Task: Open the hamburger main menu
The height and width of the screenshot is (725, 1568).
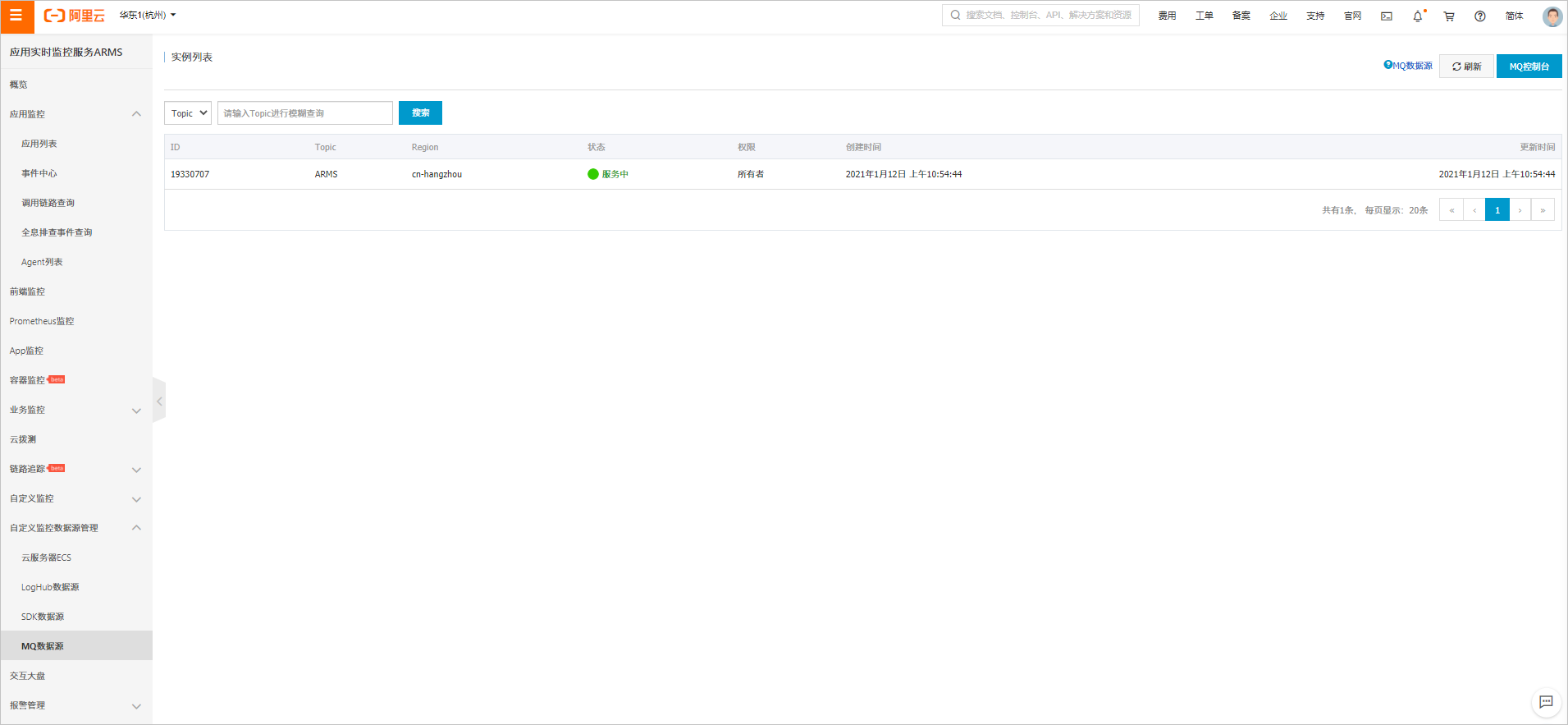Action: (16, 16)
